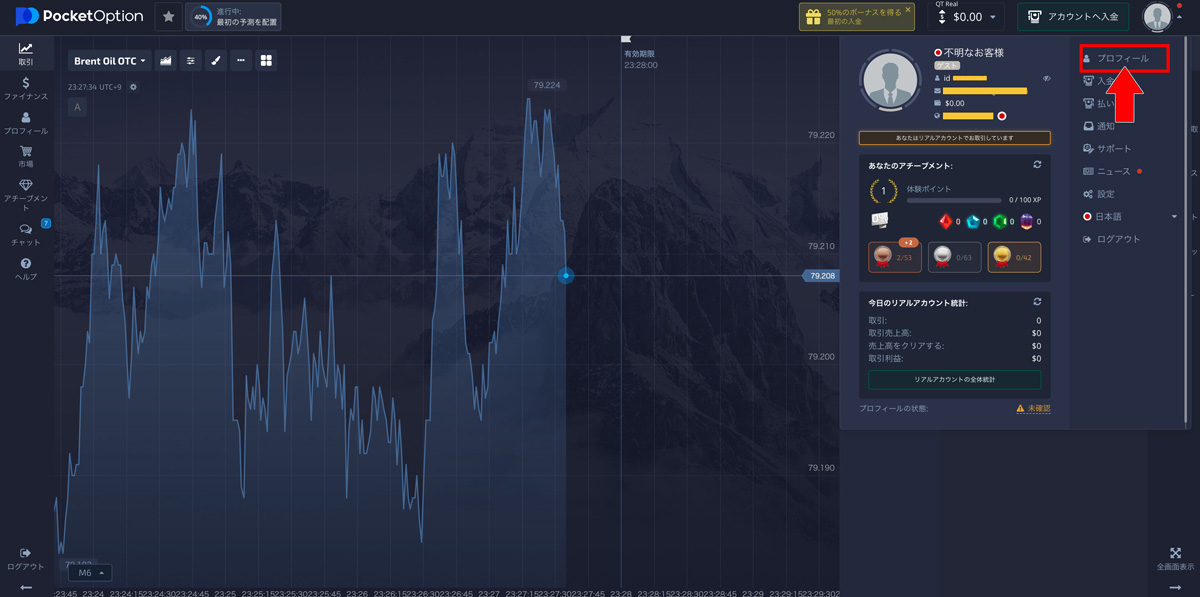Open chart type selector icon
1200x597 pixels.
tap(166, 61)
